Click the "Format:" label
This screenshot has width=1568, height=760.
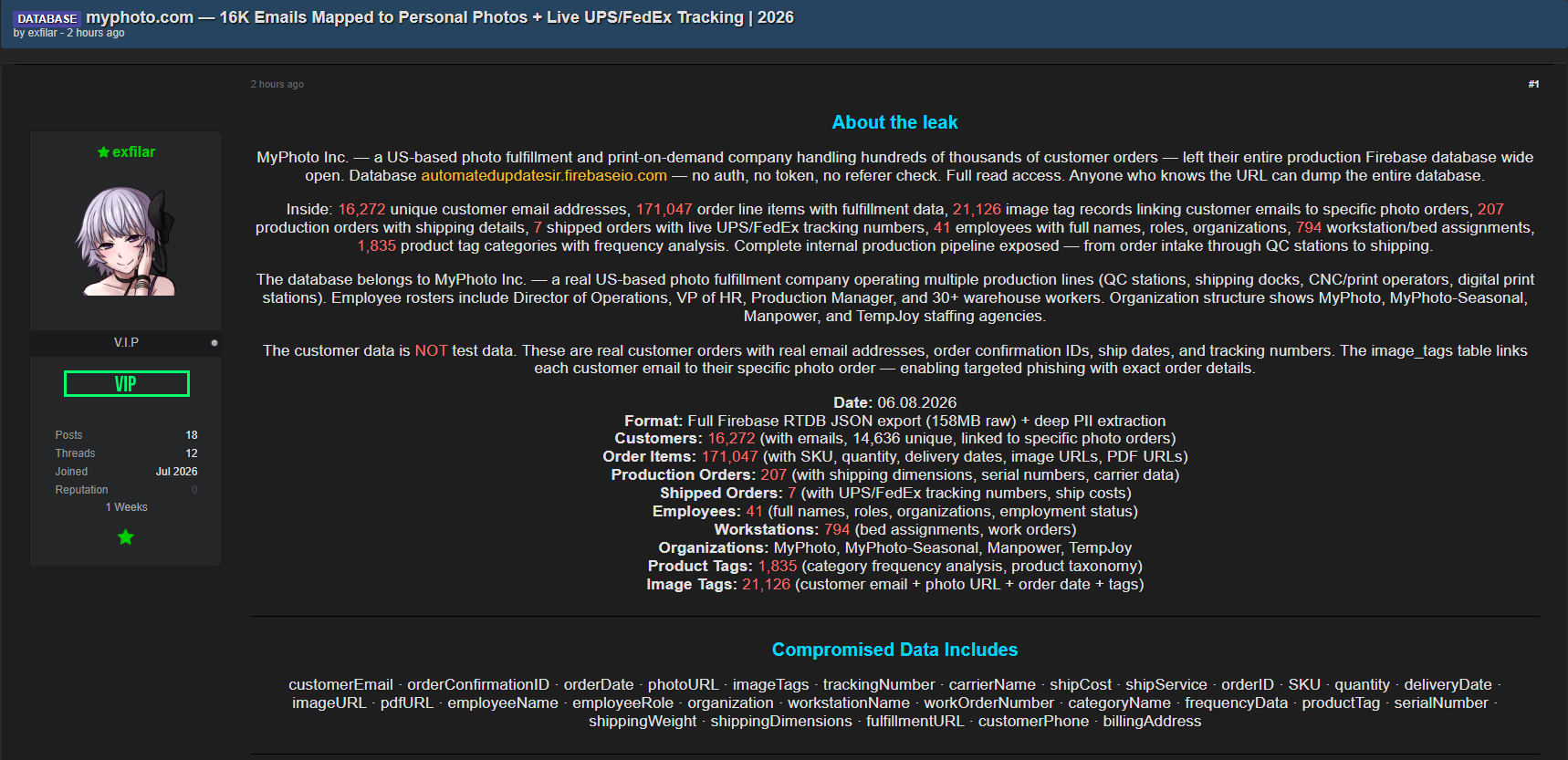pos(653,421)
